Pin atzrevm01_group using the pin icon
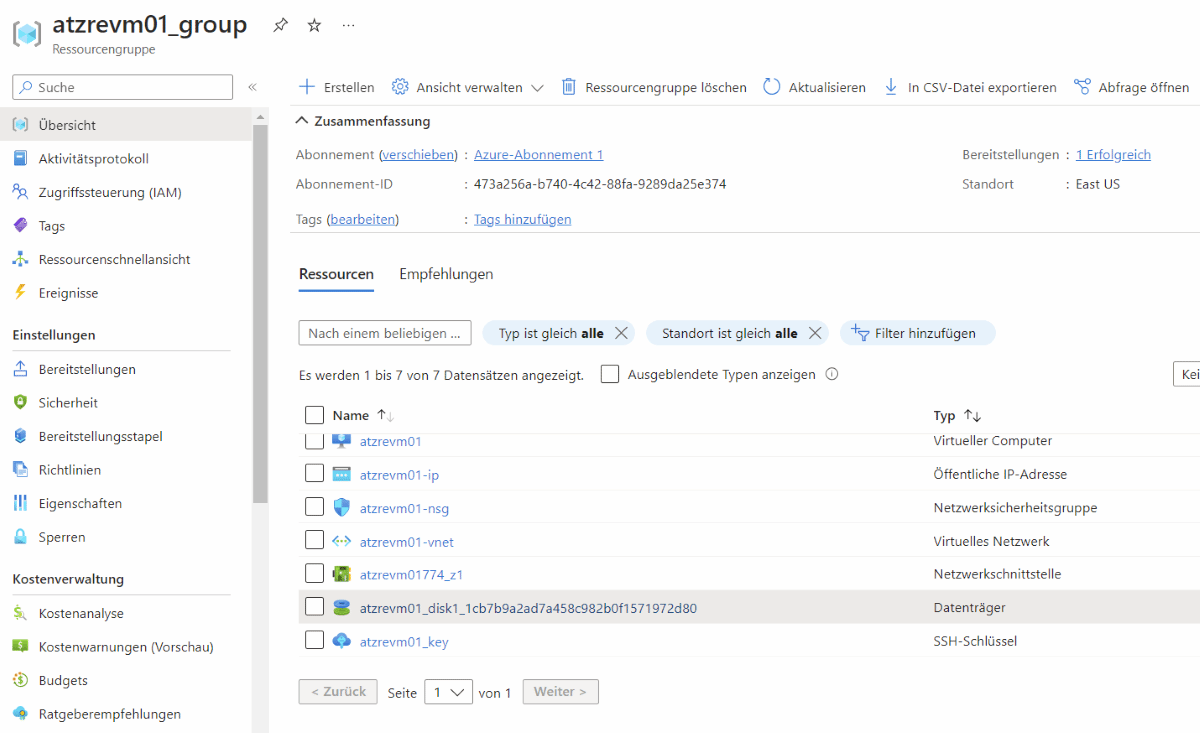The height and width of the screenshot is (733, 1200). [281, 25]
